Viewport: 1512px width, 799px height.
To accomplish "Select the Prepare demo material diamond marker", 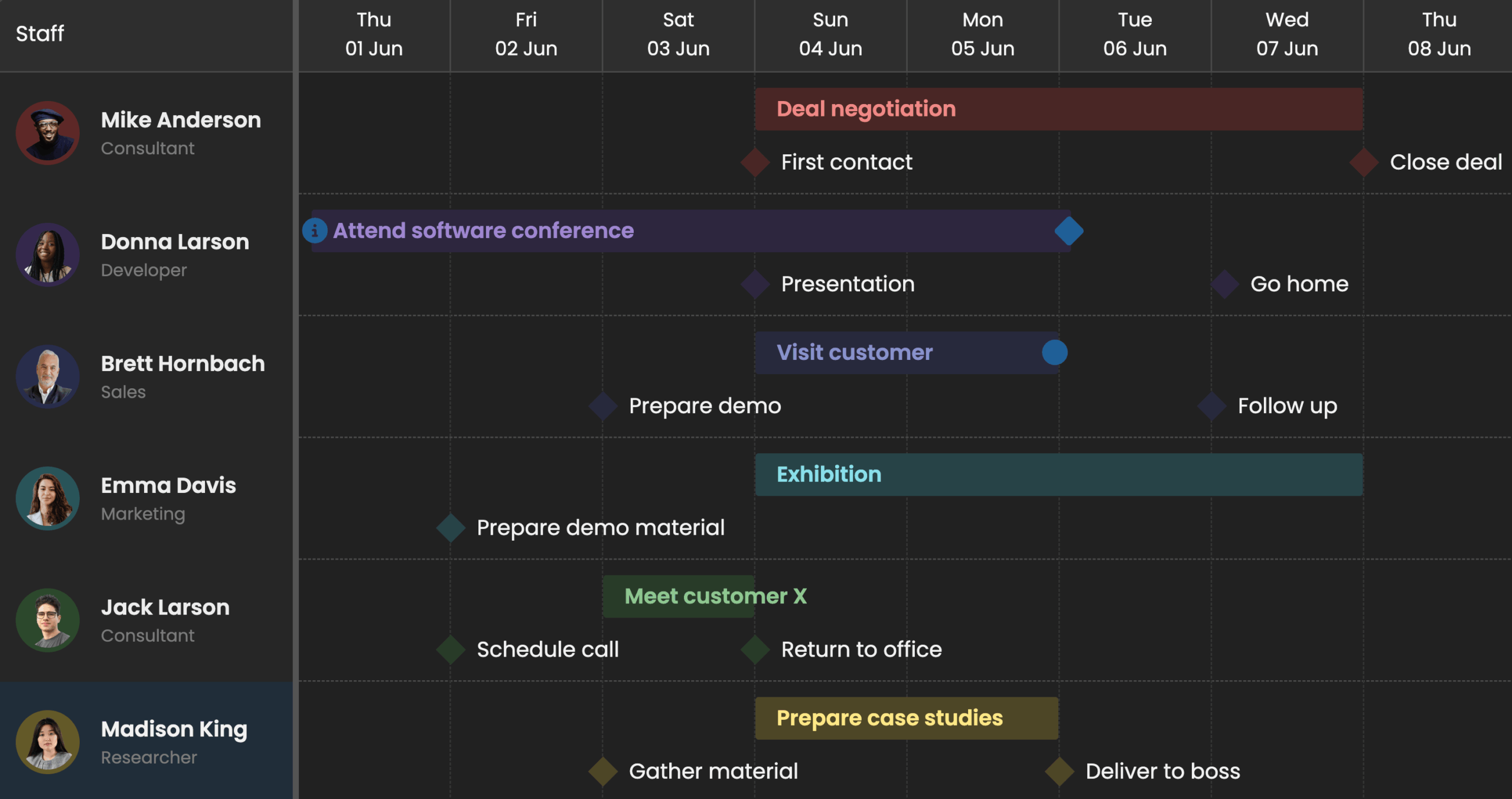I will (451, 528).
